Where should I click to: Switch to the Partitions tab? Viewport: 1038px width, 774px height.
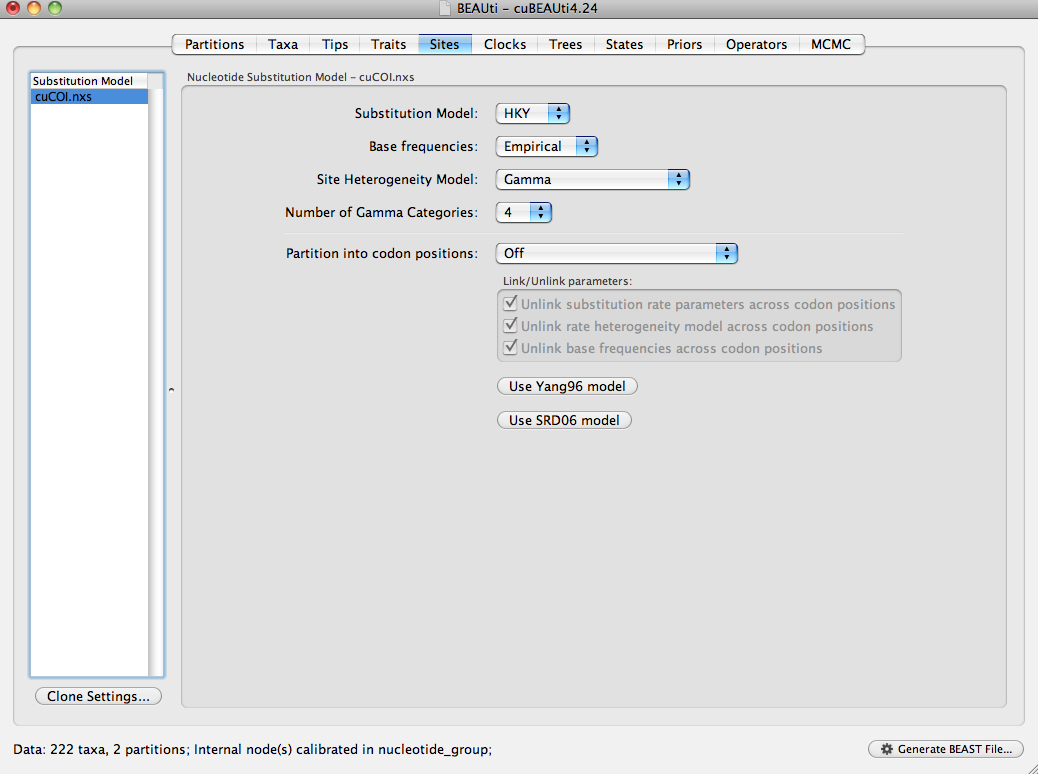[x=214, y=44]
